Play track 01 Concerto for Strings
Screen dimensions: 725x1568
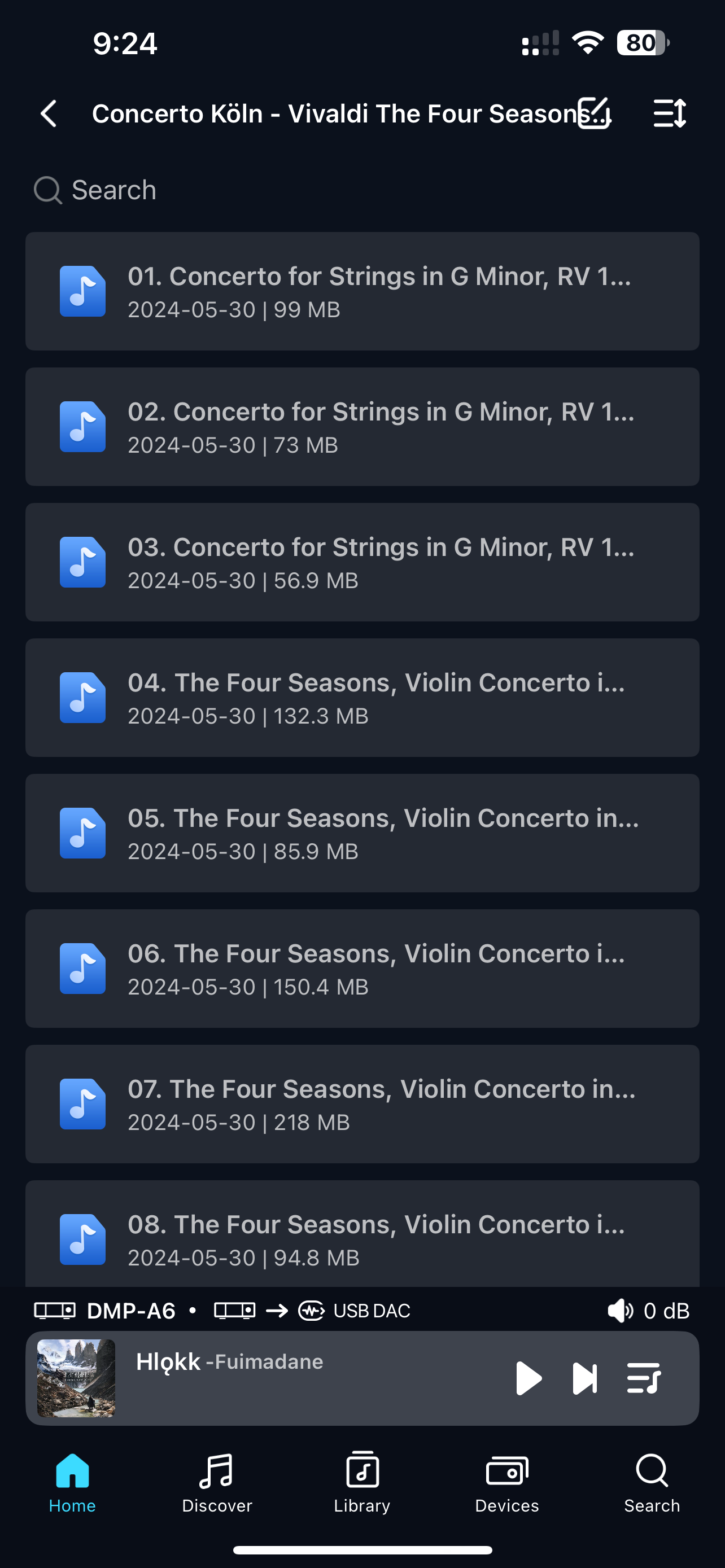[379, 291]
